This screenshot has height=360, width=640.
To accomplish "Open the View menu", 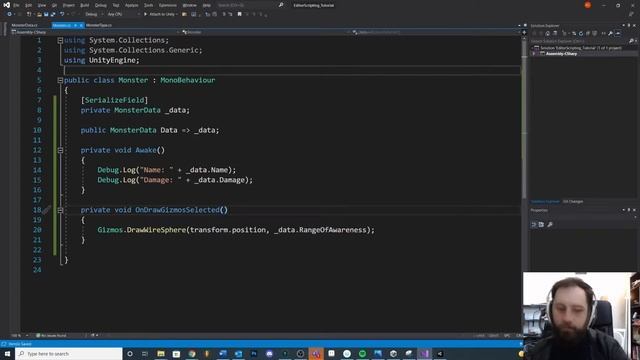I will coord(42,5).
